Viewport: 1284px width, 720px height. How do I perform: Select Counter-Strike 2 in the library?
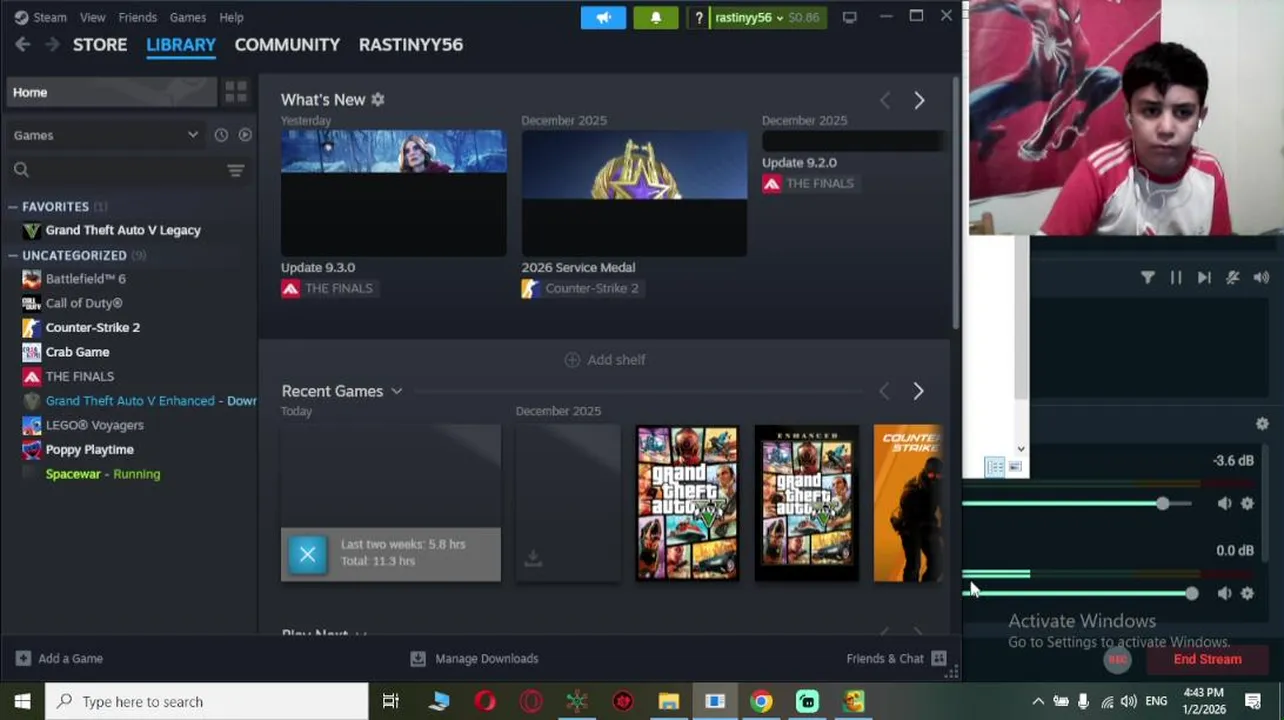pos(92,327)
